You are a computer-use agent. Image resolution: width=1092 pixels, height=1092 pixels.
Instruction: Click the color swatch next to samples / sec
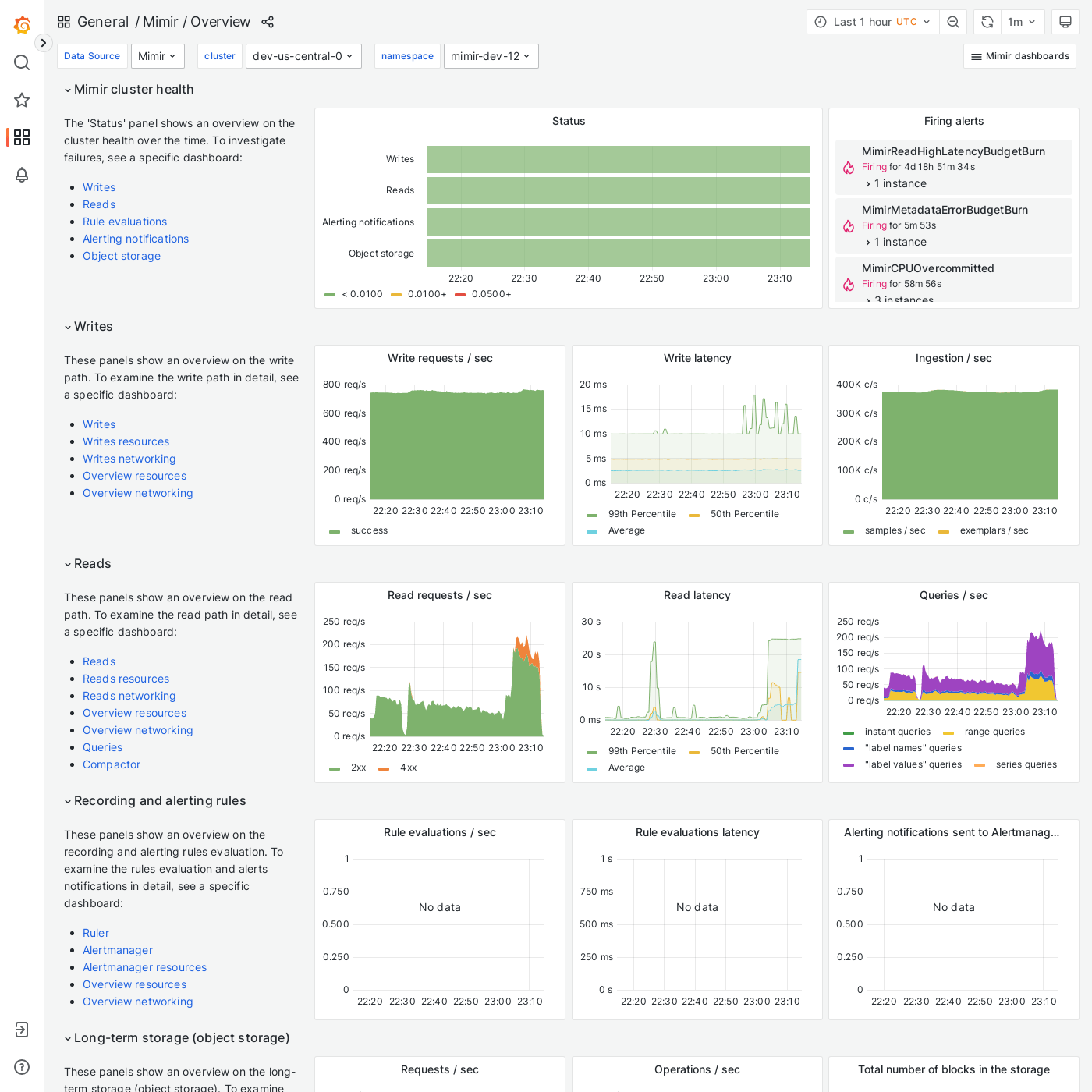tap(849, 530)
